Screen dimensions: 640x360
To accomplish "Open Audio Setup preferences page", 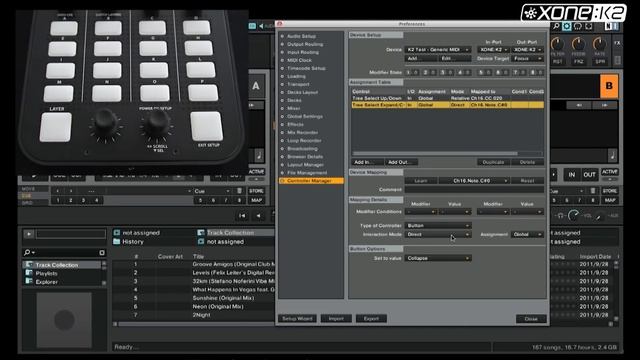I will (301, 36).
